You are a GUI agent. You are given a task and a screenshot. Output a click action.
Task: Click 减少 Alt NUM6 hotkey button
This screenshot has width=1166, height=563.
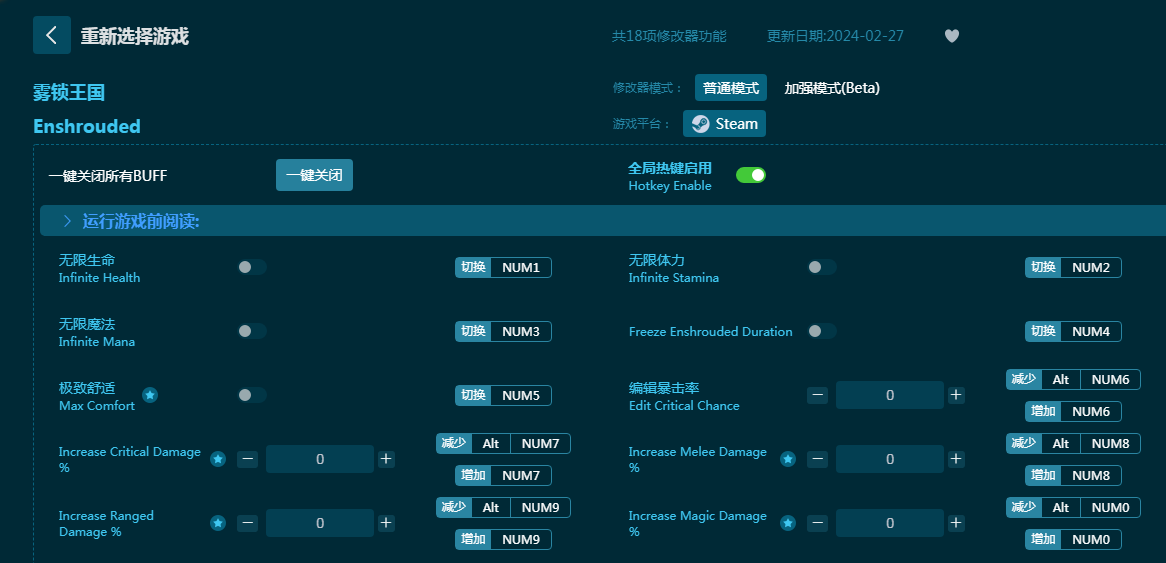pyautogui.click(x=1073, y=379)
